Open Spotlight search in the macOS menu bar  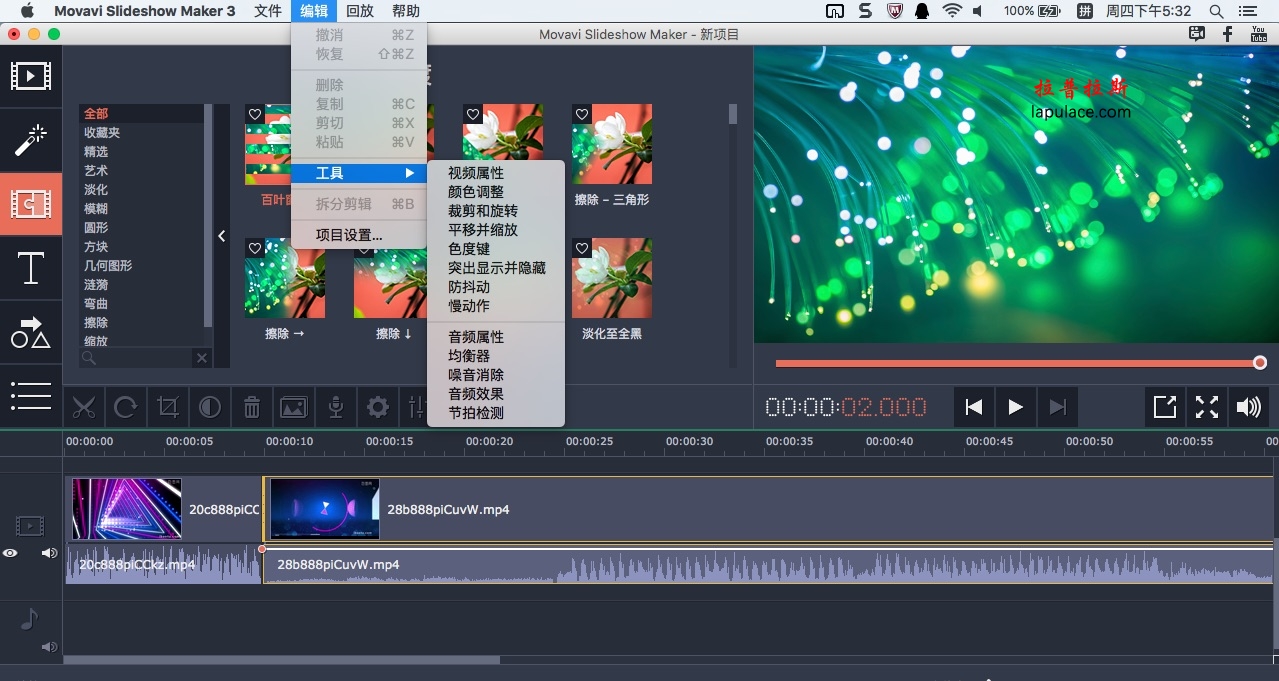[x=1216, y=11]
